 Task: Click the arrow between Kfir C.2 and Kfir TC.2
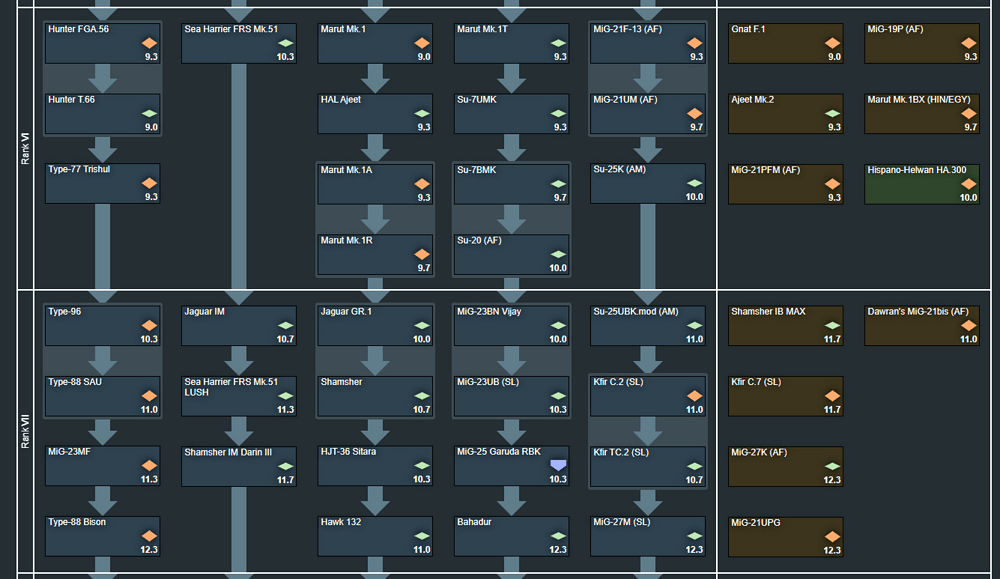[648, 431]
